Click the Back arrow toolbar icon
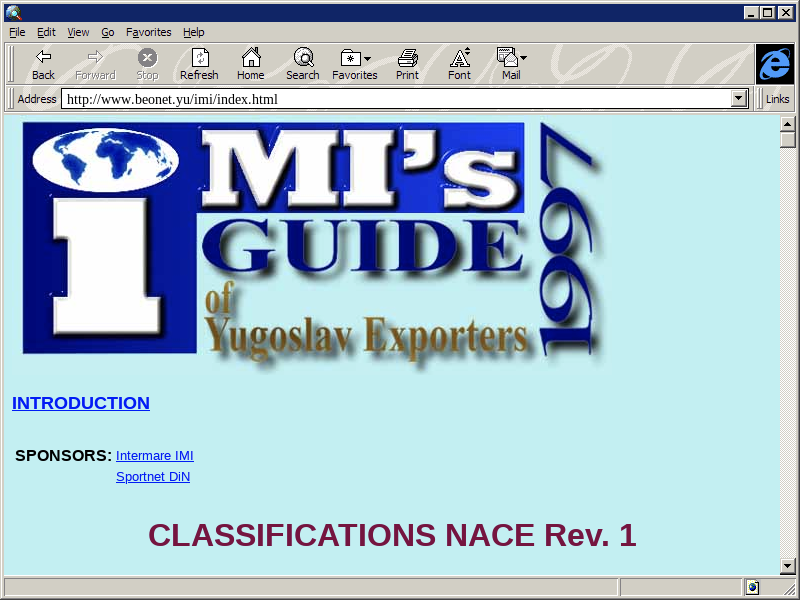 pos(43,58)
